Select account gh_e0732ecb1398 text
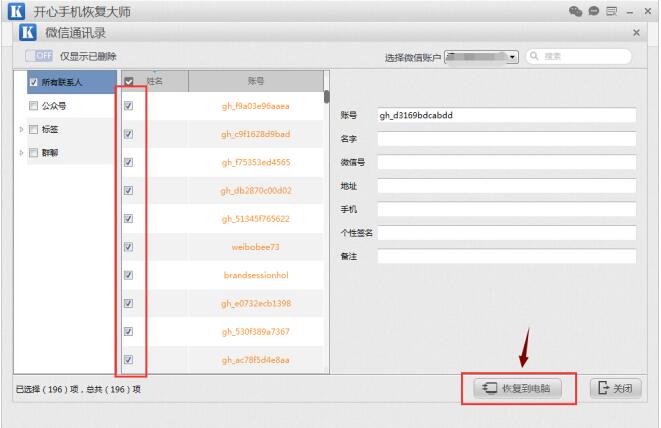 (256, 304)
